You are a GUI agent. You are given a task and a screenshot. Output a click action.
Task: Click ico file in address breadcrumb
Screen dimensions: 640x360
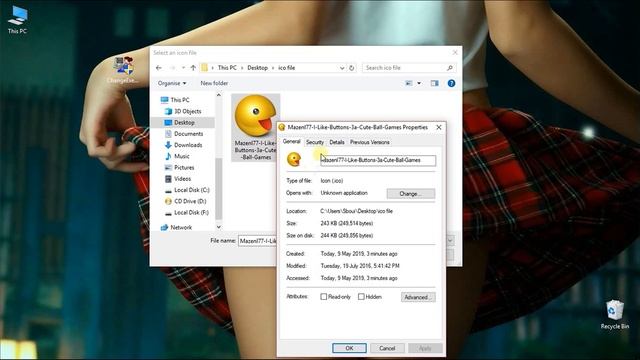(287, 68)
